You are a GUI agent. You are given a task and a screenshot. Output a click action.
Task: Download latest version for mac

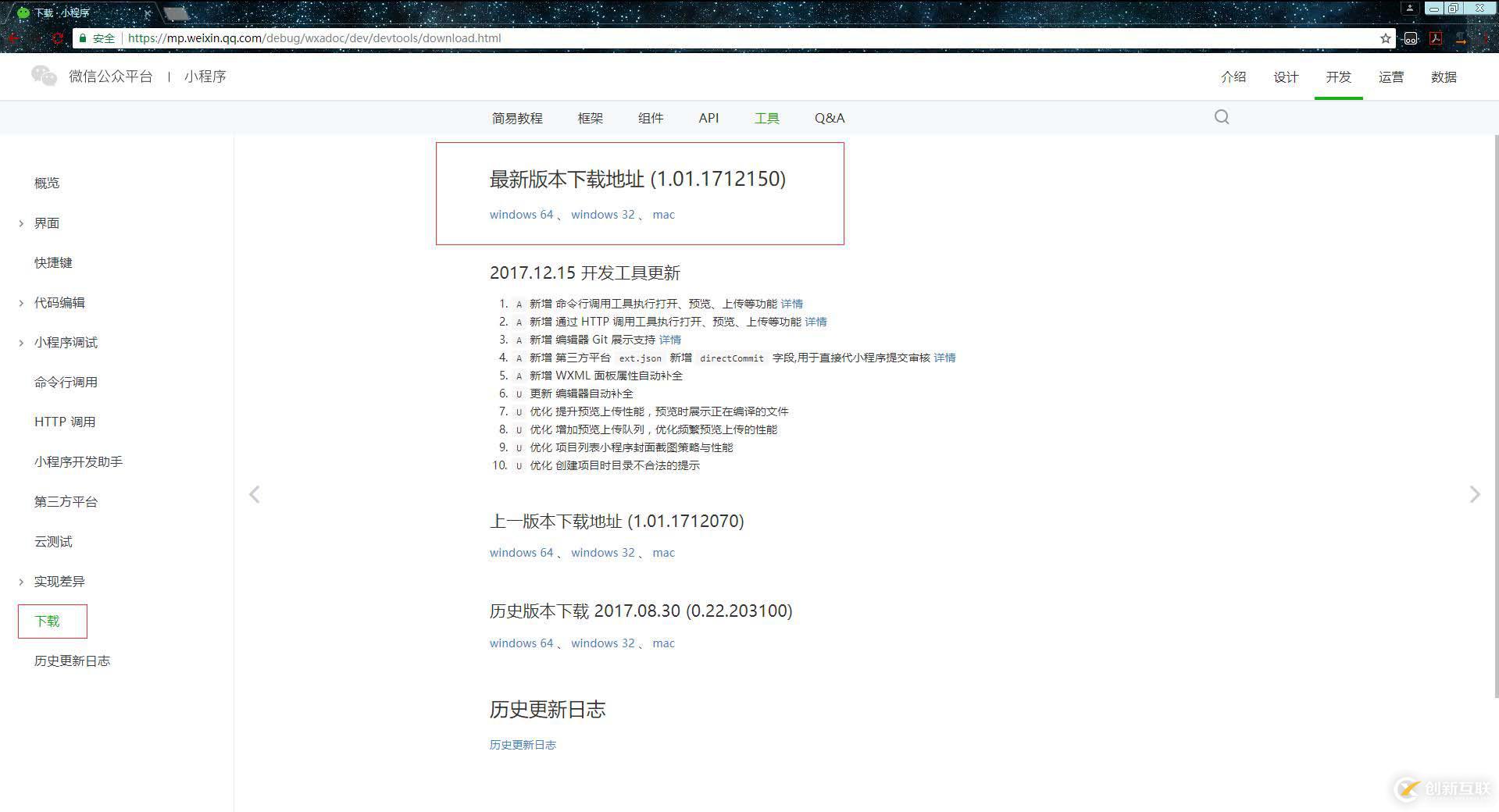(663, 215)
